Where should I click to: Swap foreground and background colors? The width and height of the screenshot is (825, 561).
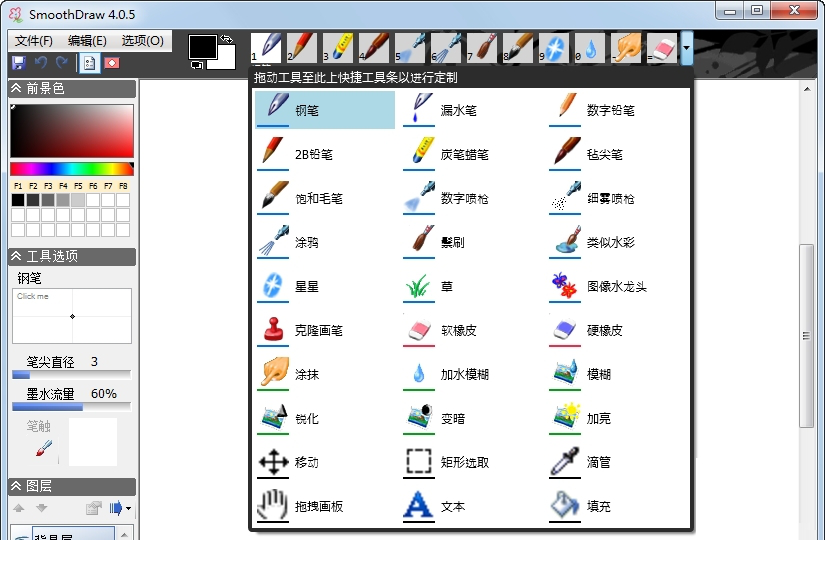click(x=227, y=39)
